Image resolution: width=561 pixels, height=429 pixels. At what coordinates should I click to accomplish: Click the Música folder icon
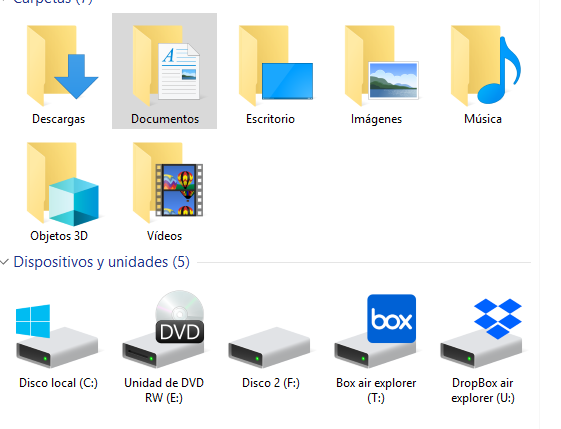pos(486,65)
